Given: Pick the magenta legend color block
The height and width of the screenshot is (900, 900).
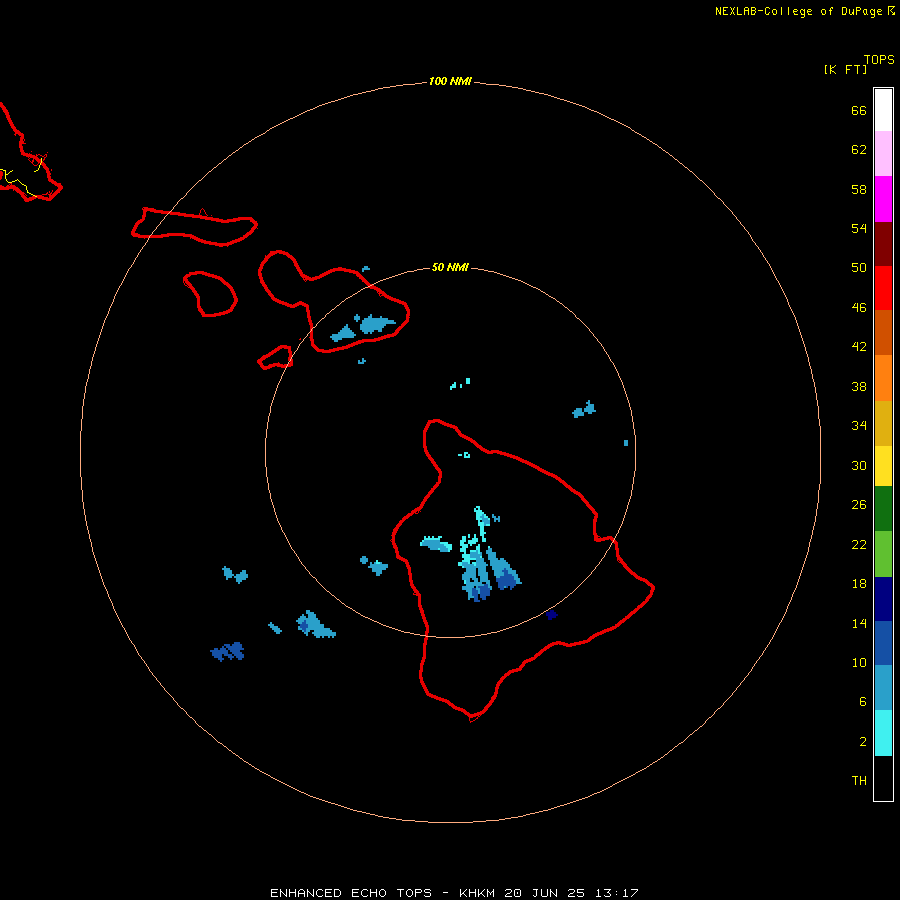Looking at the screenshot, I should (x=883, y=199).
